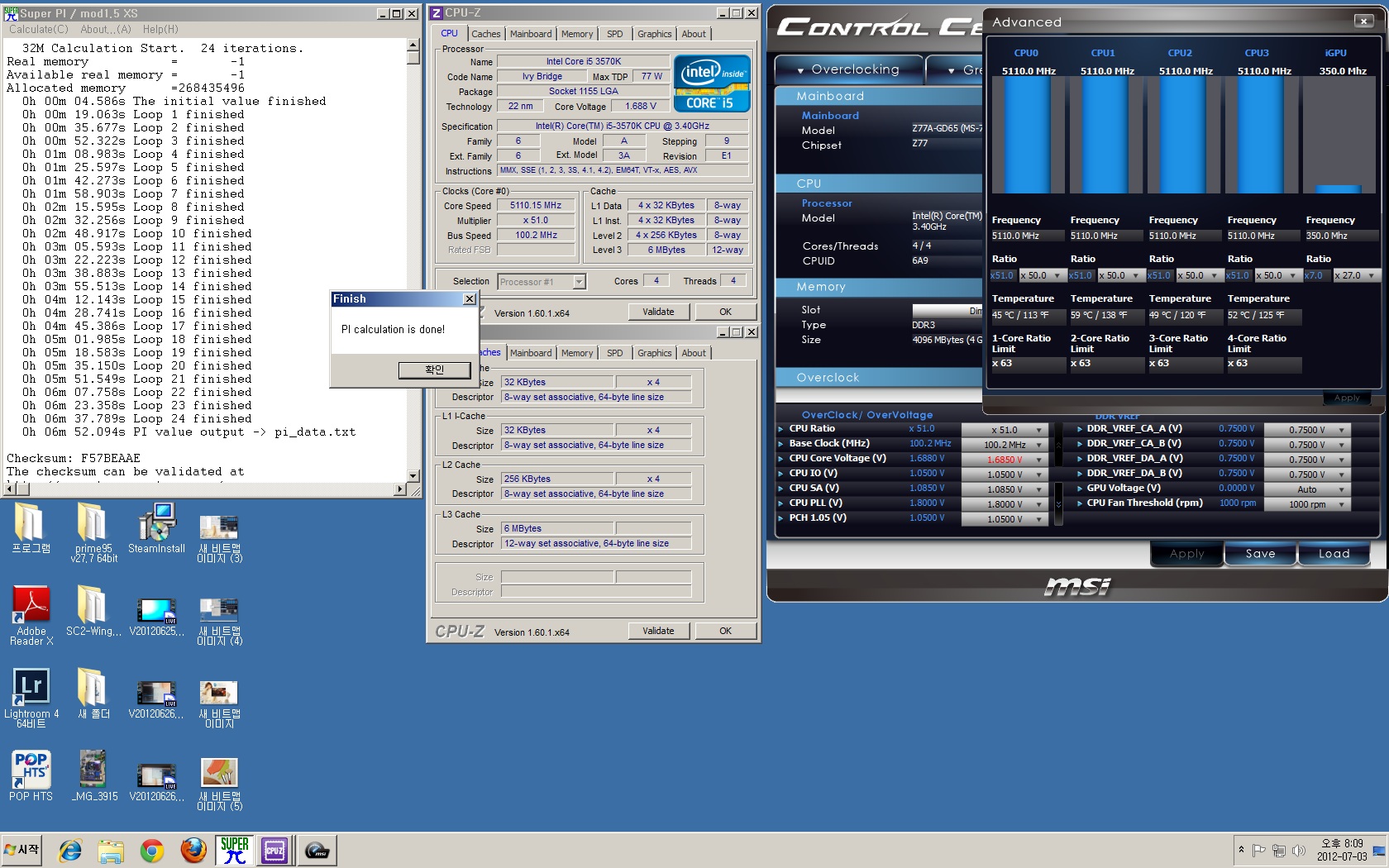Launch Adobe Reader X shortcut

[31, 616]
